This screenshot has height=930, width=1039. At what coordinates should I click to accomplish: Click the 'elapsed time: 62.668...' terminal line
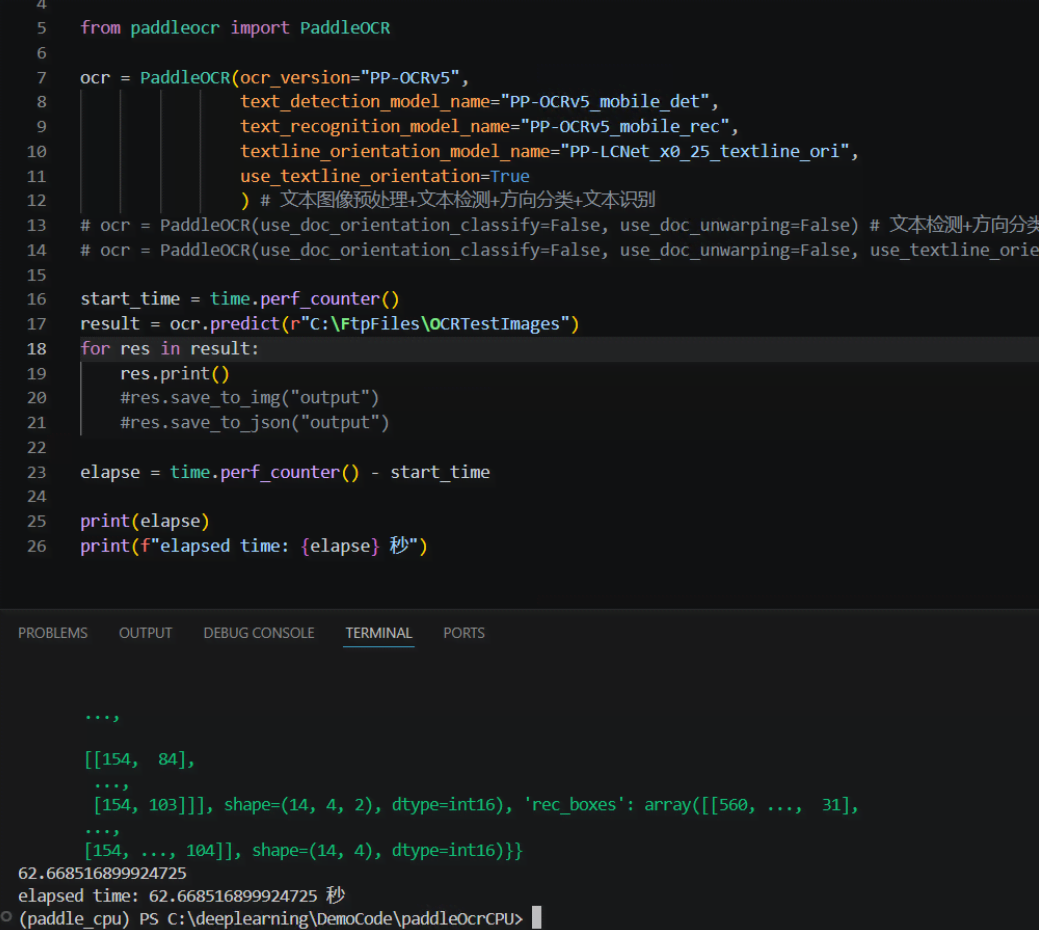point(182,896)
